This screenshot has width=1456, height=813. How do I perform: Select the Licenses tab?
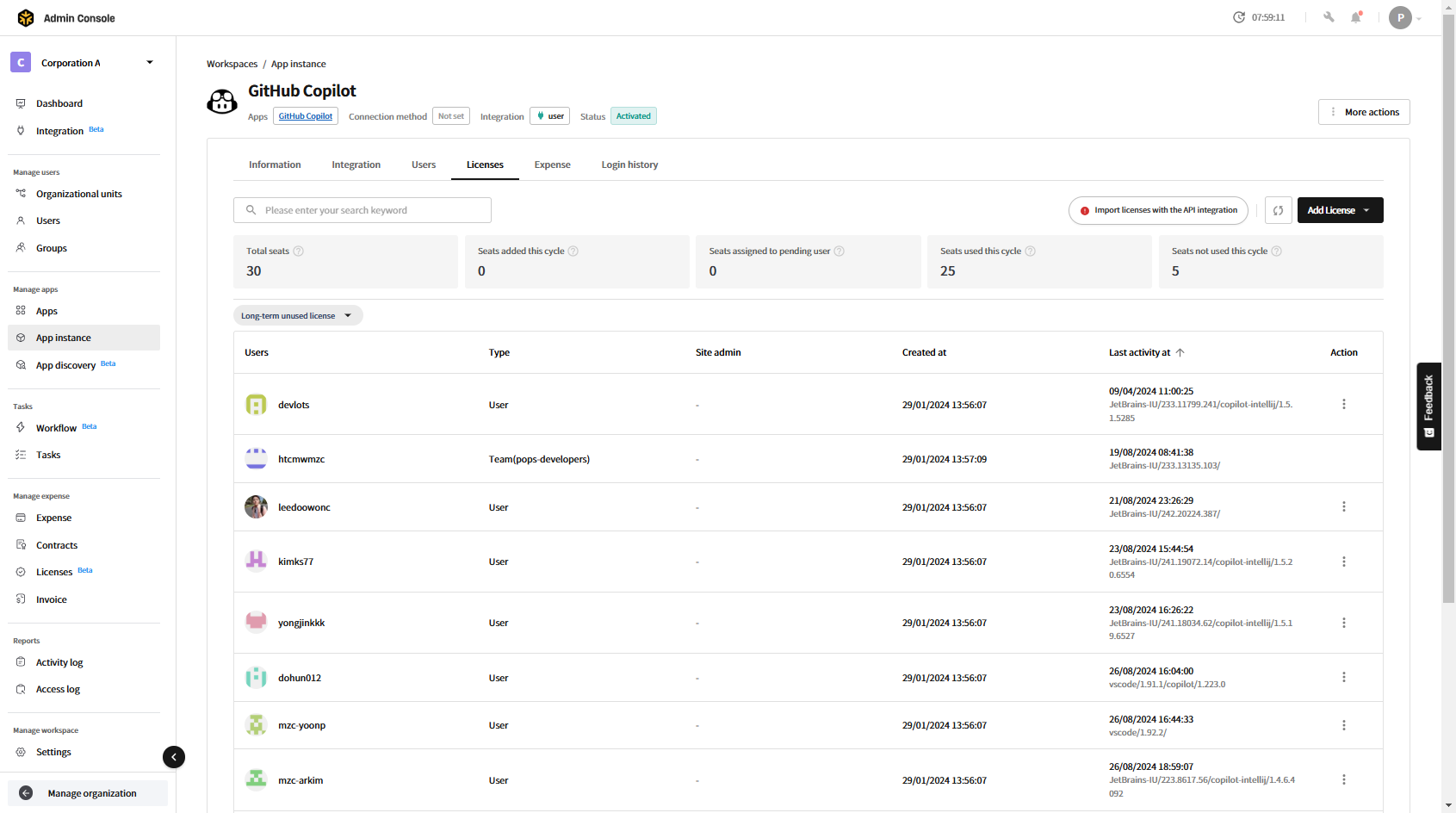485,164
